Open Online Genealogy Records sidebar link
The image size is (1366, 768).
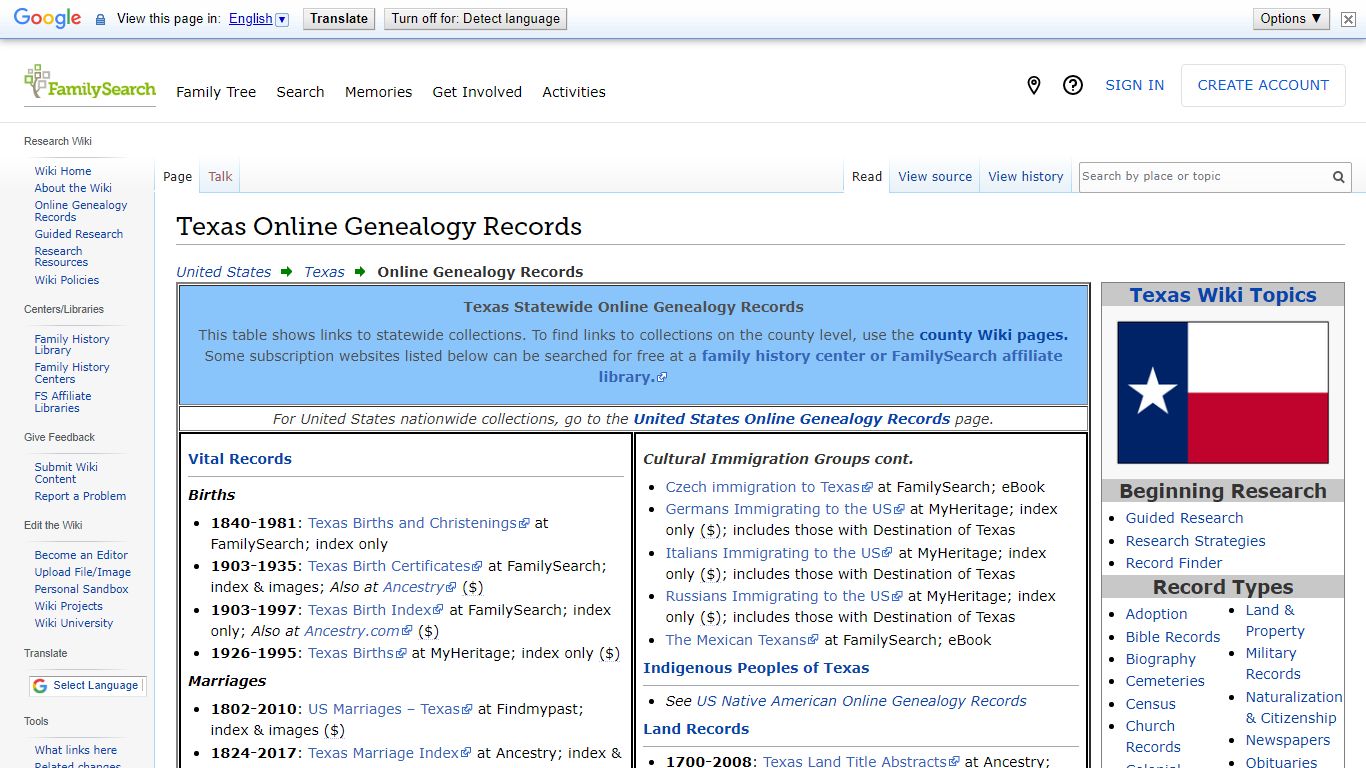tap(81, 211)
